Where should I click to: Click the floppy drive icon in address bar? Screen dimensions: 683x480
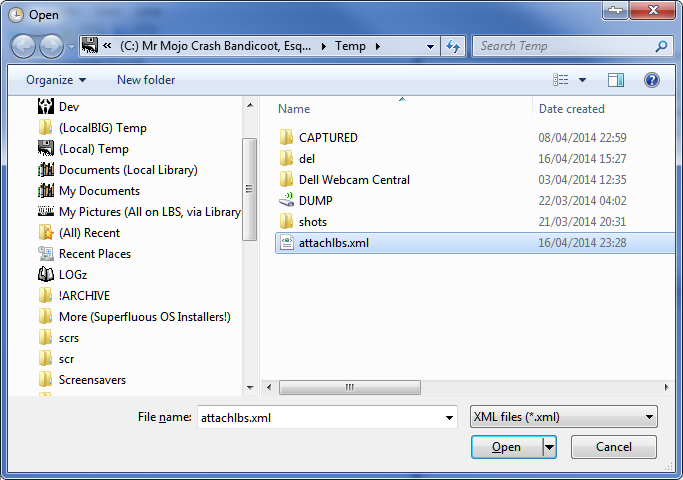(90, 46)
